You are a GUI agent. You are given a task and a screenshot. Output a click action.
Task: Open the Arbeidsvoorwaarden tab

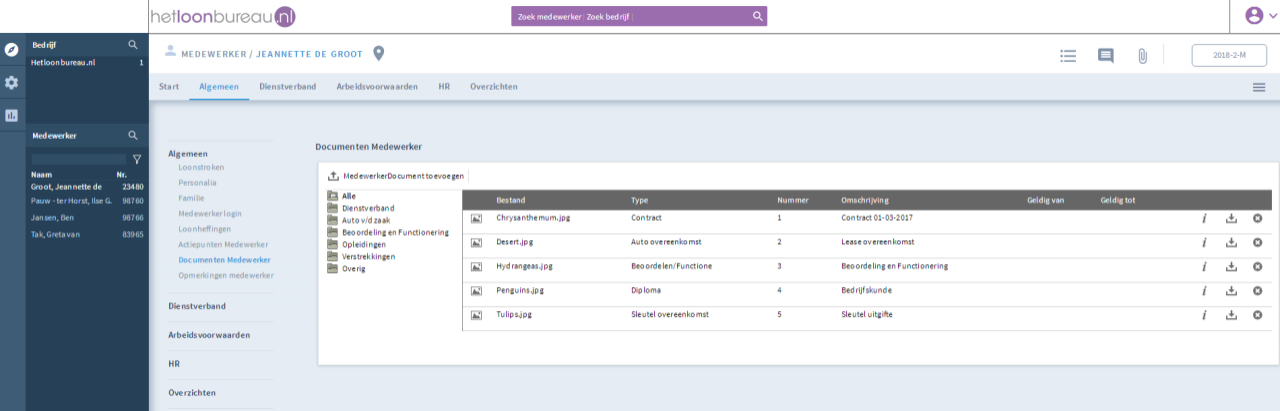pyautogui.click(x=377, y=87)
